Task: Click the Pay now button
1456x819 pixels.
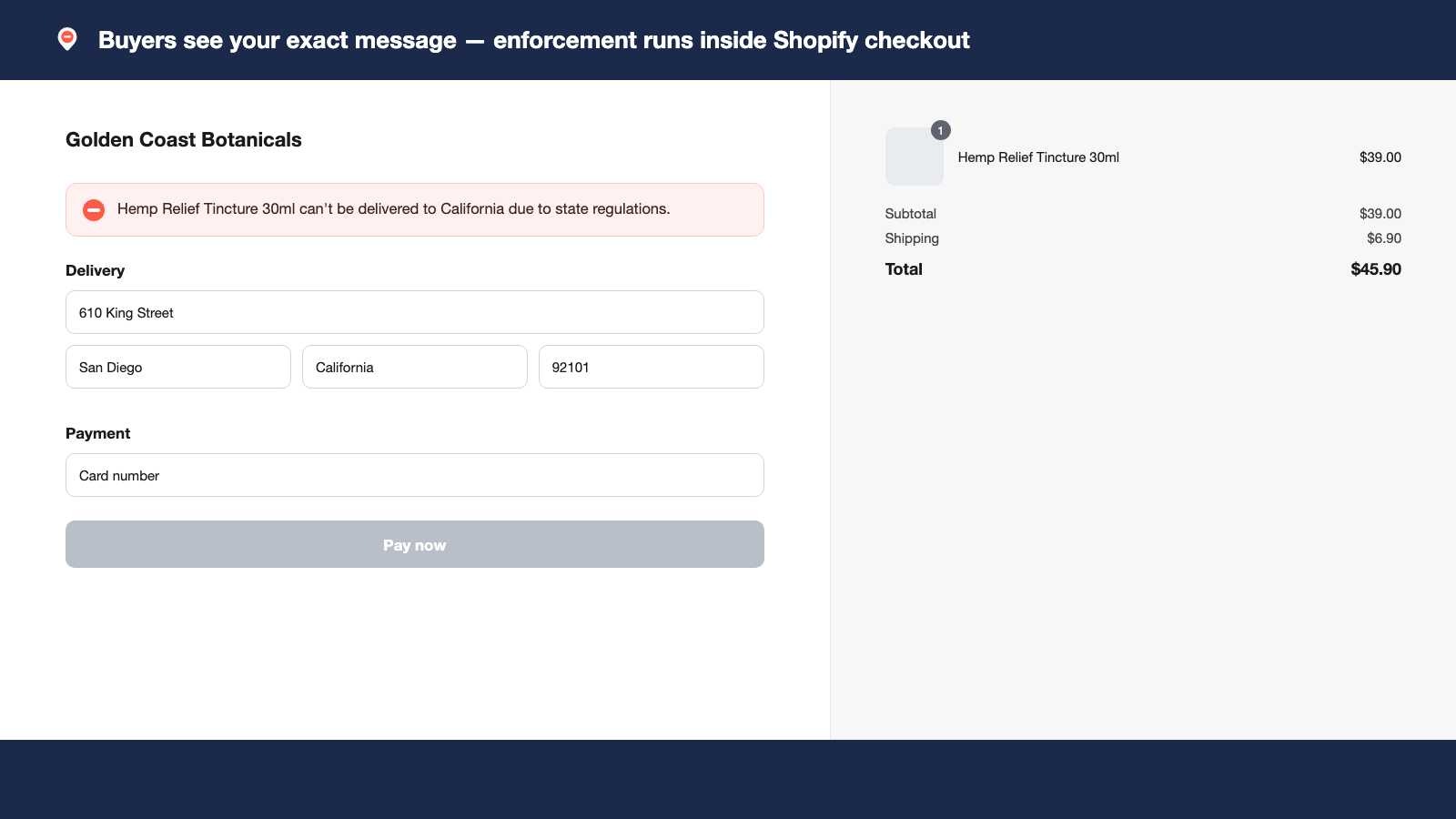Action: (415, 544)
